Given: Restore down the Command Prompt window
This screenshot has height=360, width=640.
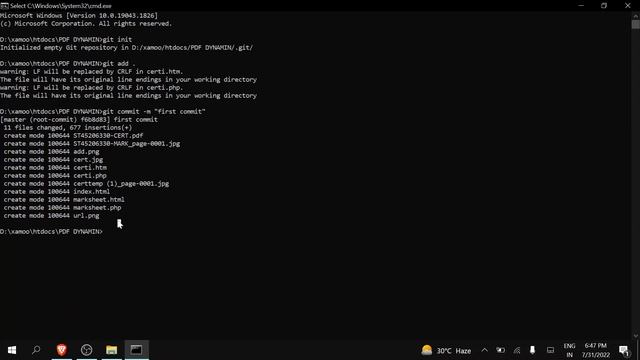Looking at the screenshot, I should 604,6.
